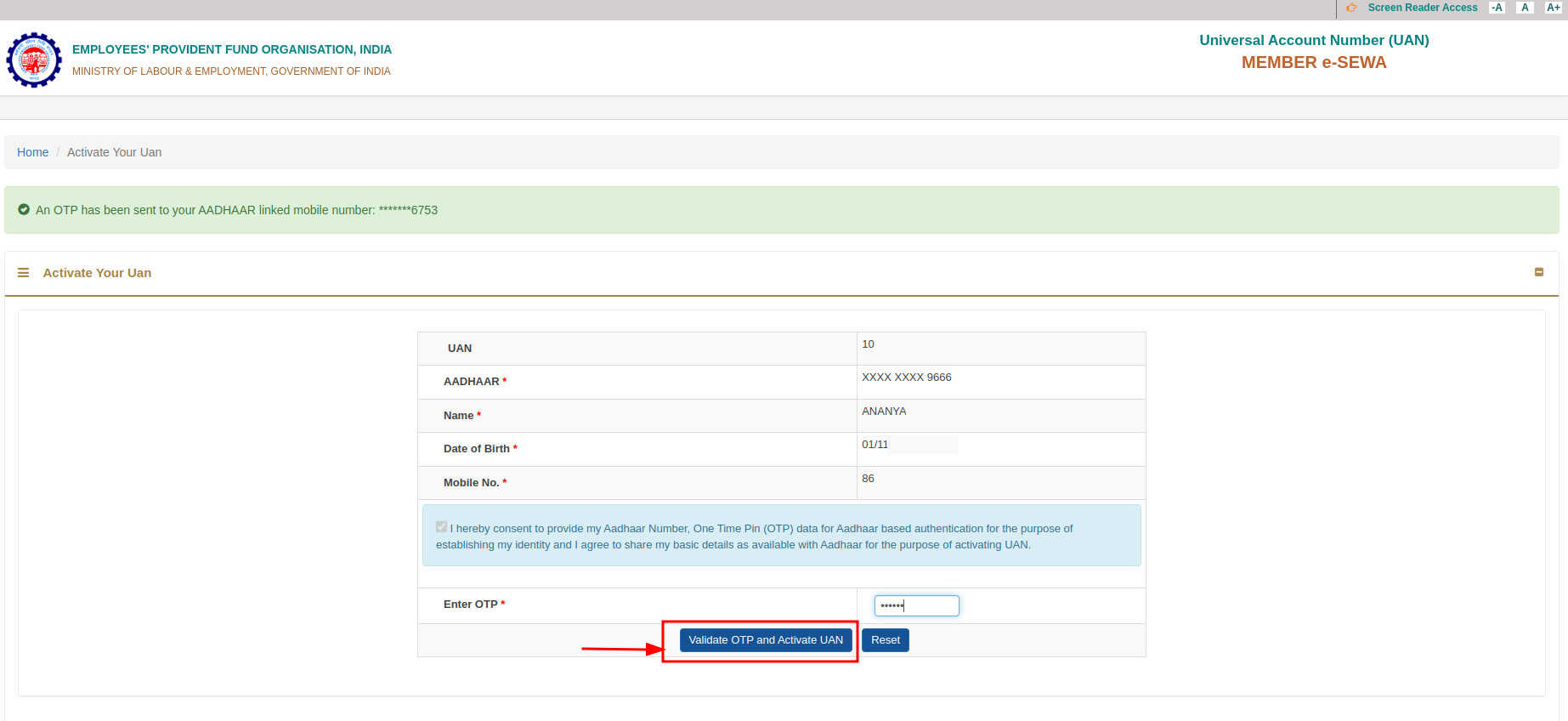Image resolution: width=1568 pixels, height=721 pixels.
Task: Click the EPFO organisation logo
Action: tap(34, 60)
